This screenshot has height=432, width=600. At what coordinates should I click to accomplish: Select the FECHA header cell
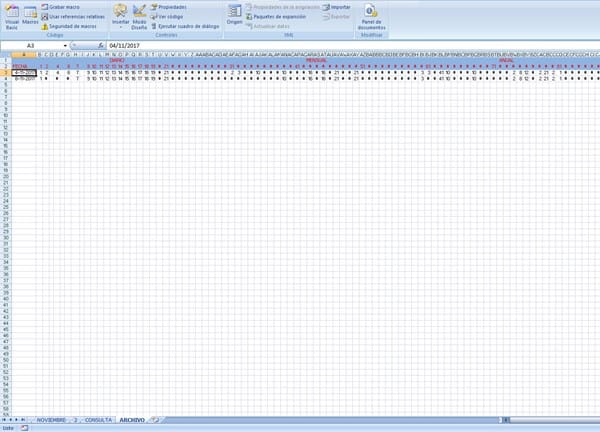pyautogui.click(x=24, y=67)
